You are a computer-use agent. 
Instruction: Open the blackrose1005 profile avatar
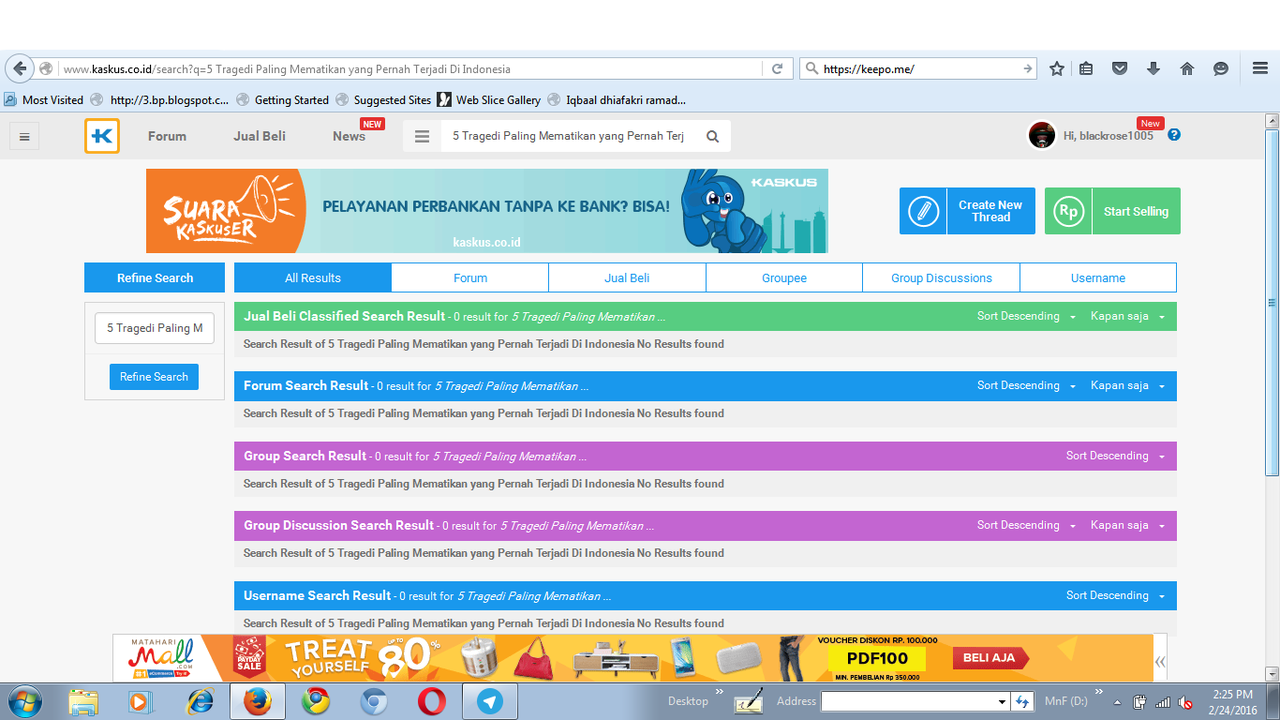1042,135
